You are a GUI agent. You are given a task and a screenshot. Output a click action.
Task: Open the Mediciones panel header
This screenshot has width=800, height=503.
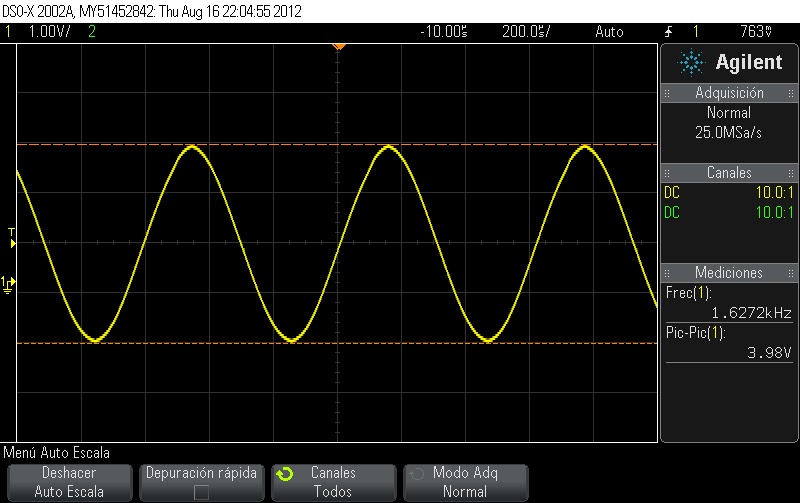[x=729, y=273]
